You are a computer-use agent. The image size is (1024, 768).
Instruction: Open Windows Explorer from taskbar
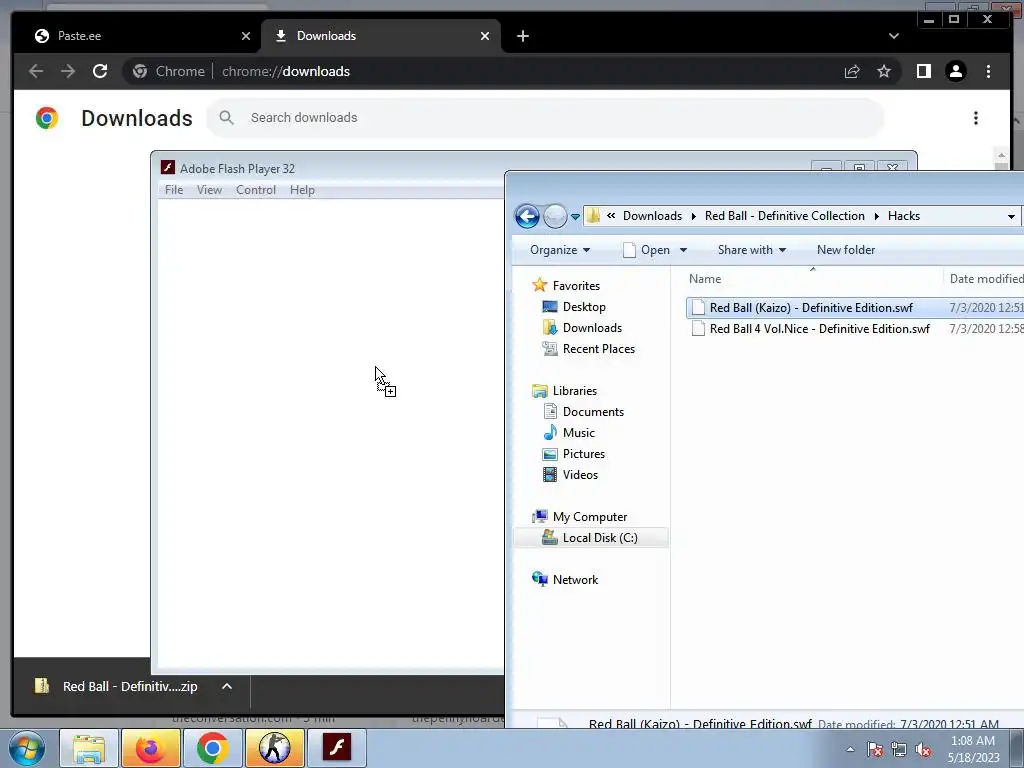(x=89, y=748)
